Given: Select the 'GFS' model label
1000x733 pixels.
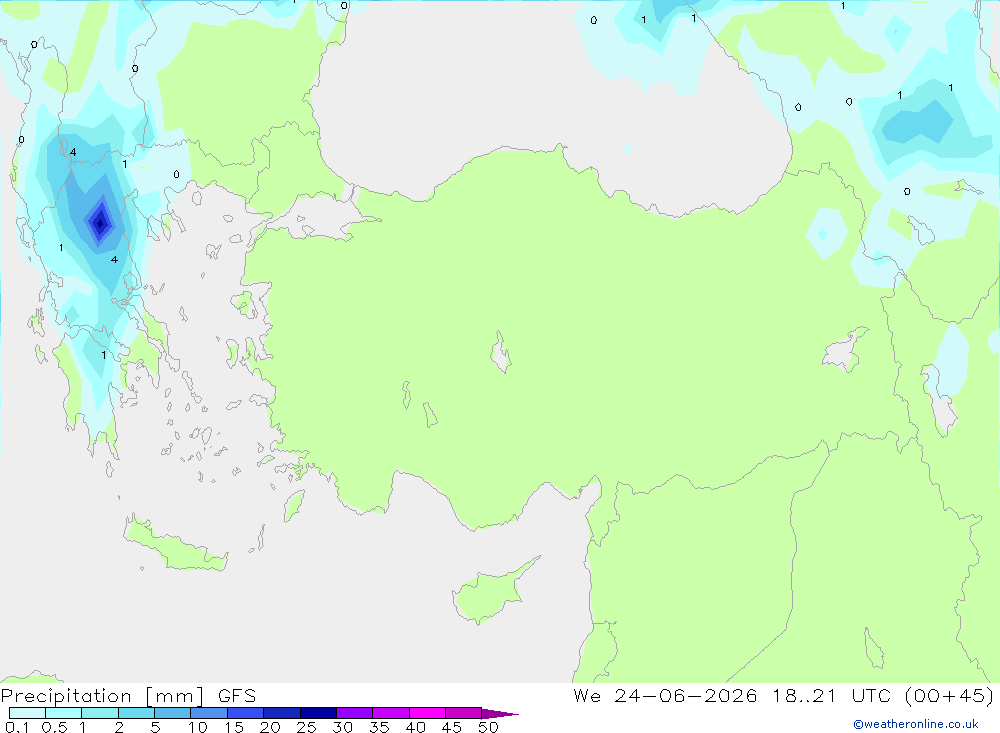Looking at the screenshot, I should (x=237, y=696).
